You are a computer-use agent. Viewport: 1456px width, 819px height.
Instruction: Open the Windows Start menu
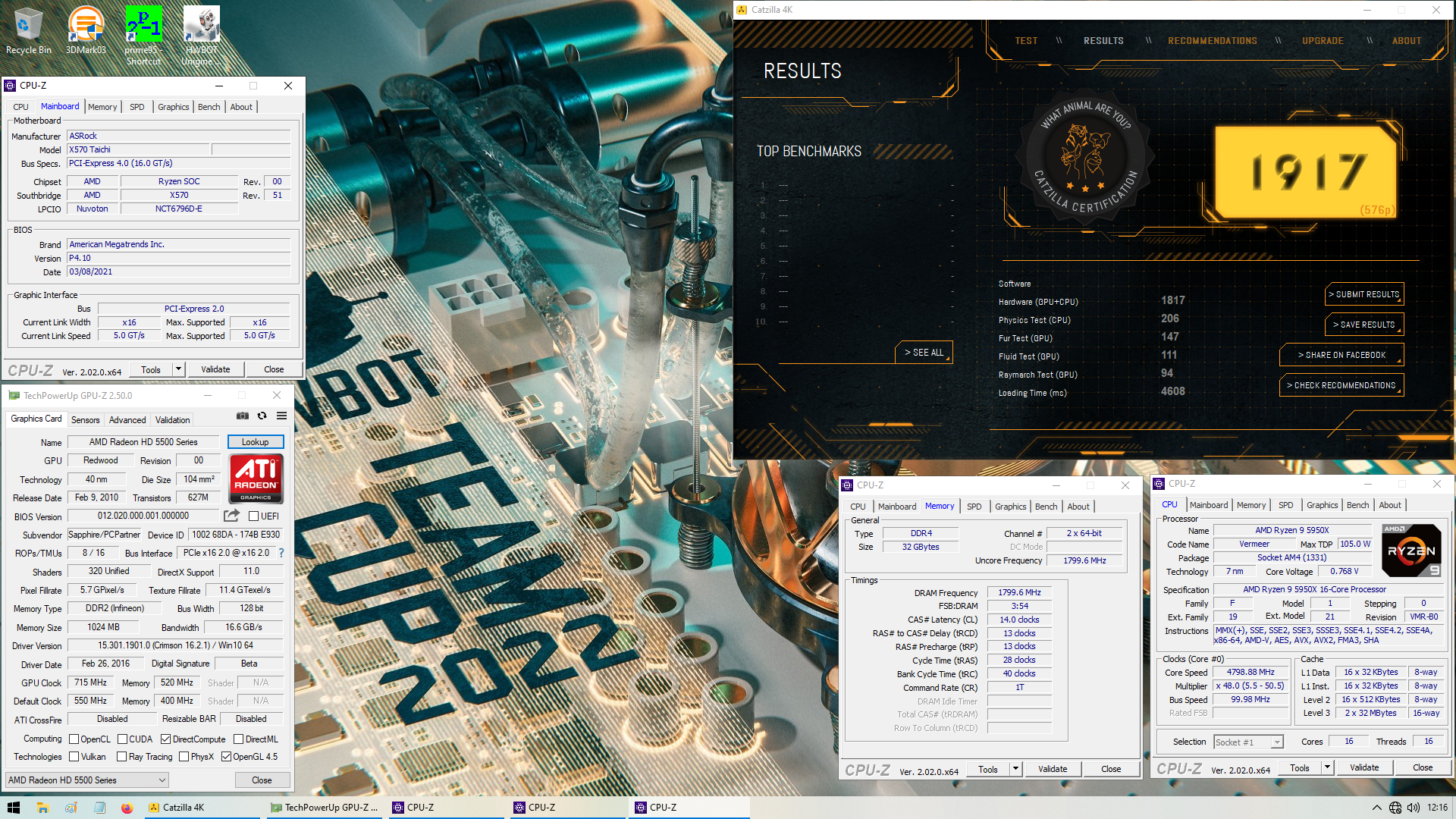(13, 808)
